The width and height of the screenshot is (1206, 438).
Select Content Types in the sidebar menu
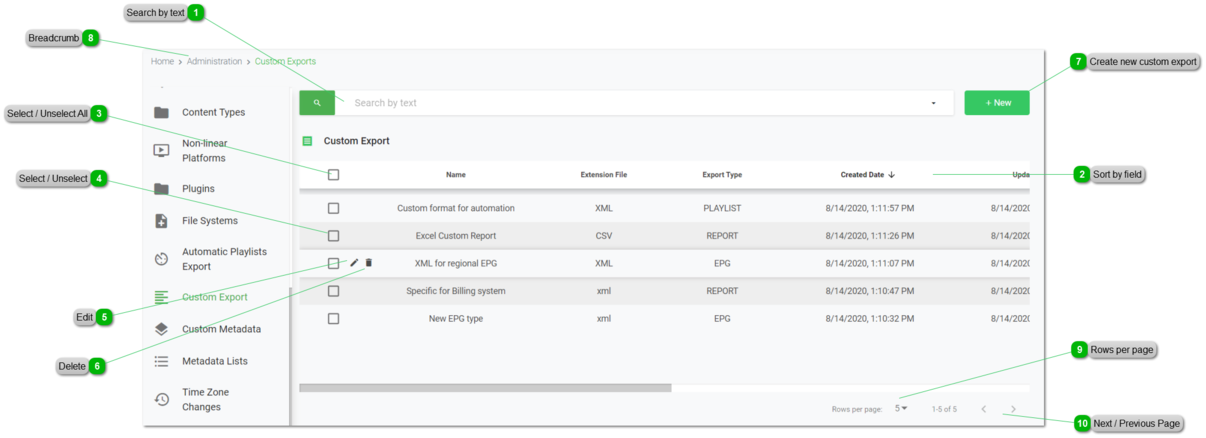coord(213,113)
